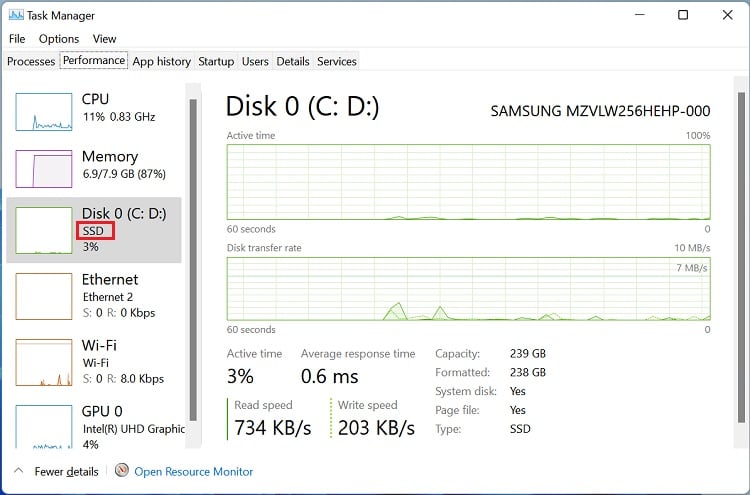Switch to the Startup tab
750x495 pixels.
pos(216,61)
